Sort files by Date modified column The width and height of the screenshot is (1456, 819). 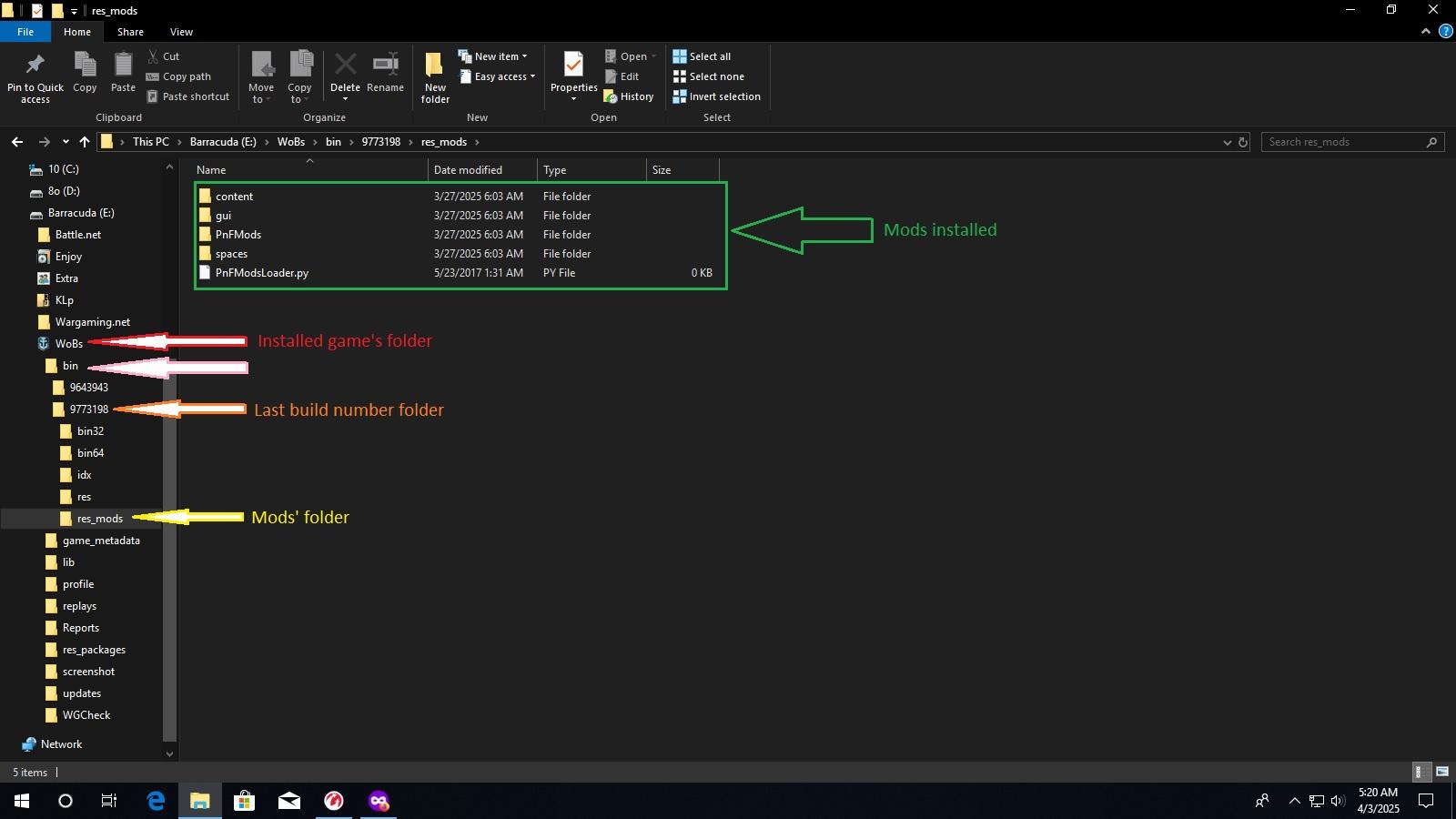482,170
